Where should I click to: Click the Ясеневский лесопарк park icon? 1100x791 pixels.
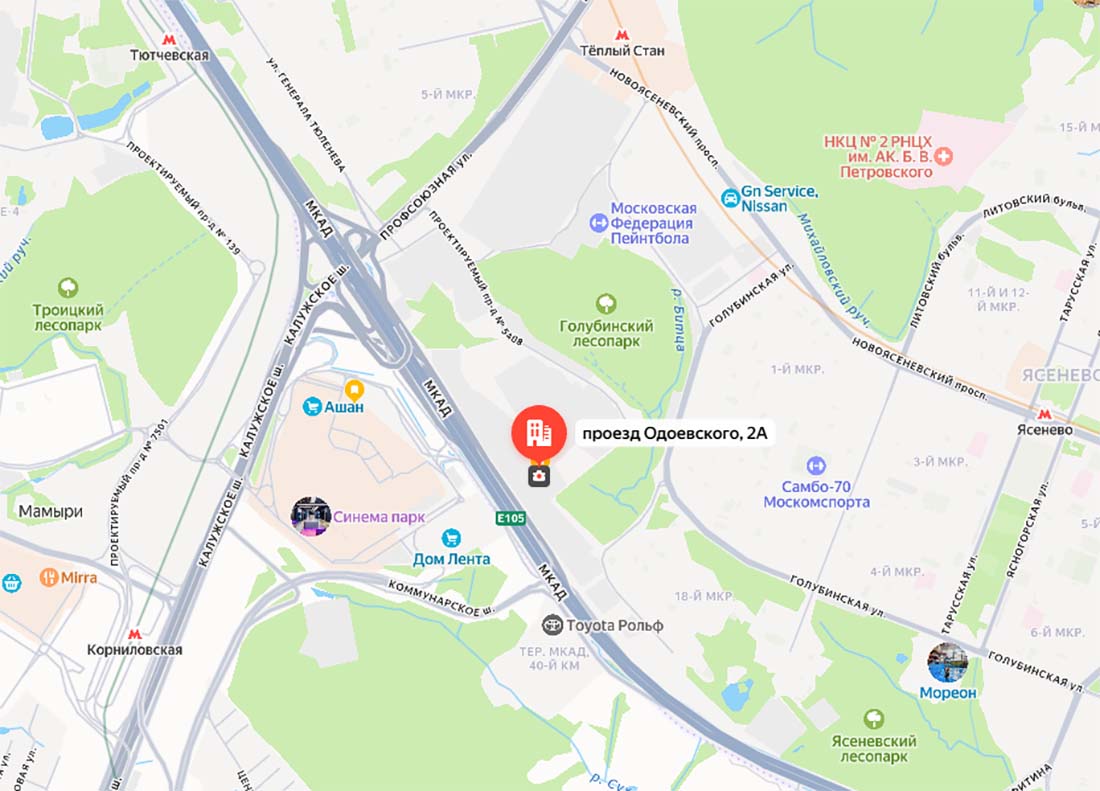[873, 719]
